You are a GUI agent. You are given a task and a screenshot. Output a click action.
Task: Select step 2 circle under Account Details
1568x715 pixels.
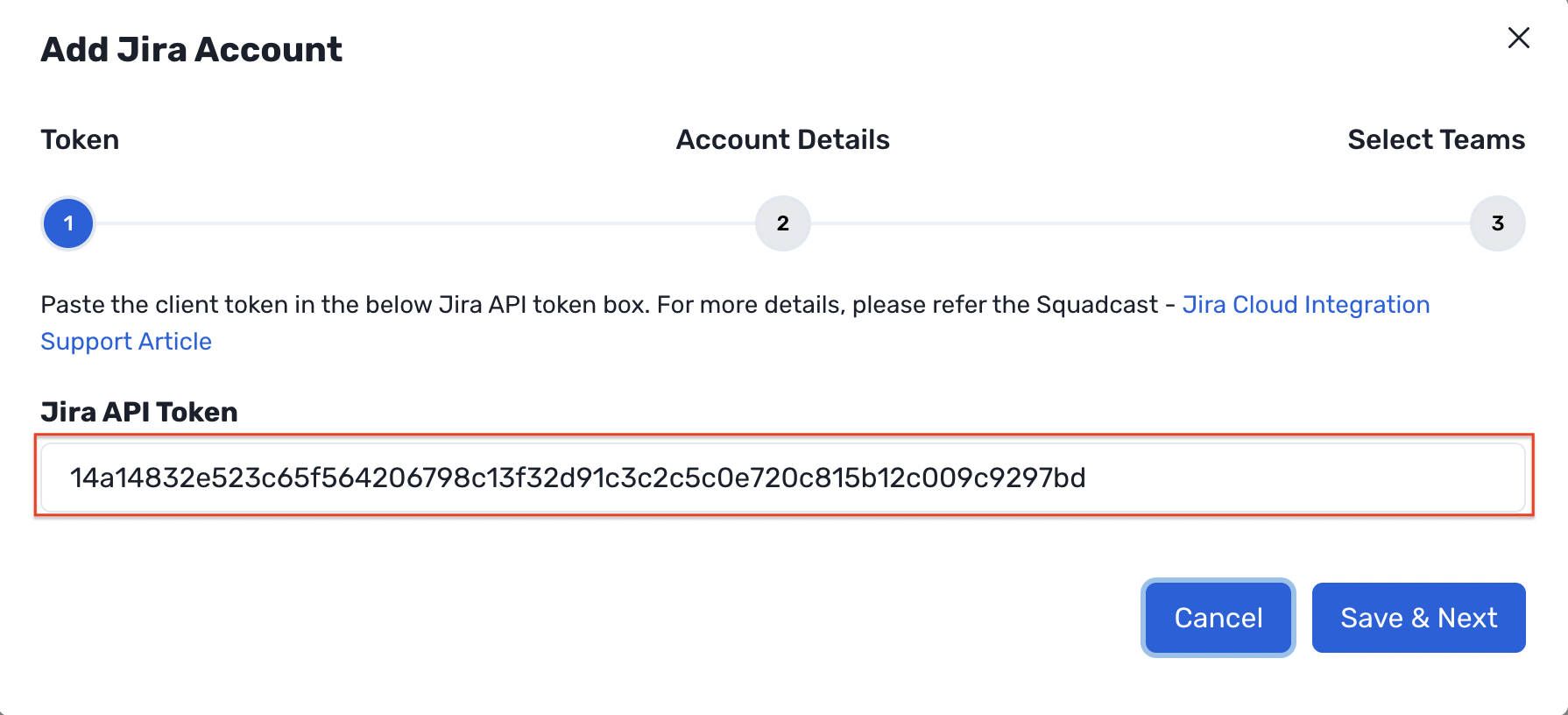pyautogui.click(x=782, y=223)
